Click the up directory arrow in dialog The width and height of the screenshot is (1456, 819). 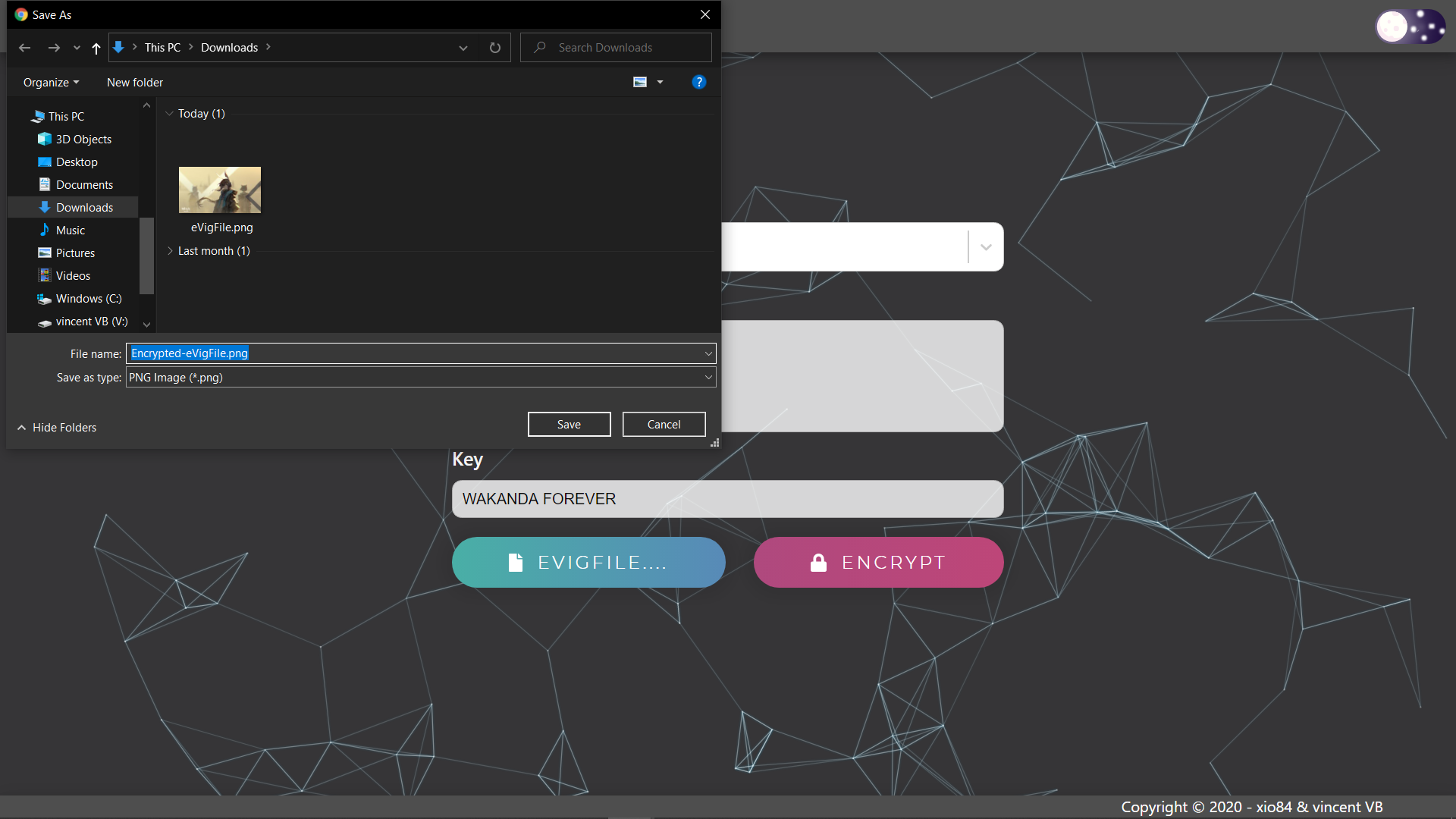pos(95,47)
